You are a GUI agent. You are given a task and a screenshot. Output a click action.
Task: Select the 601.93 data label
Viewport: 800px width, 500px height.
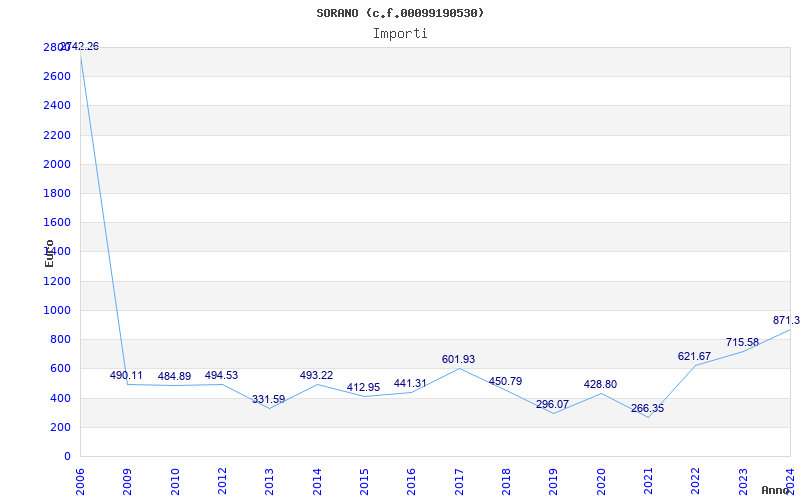[458, 360]
